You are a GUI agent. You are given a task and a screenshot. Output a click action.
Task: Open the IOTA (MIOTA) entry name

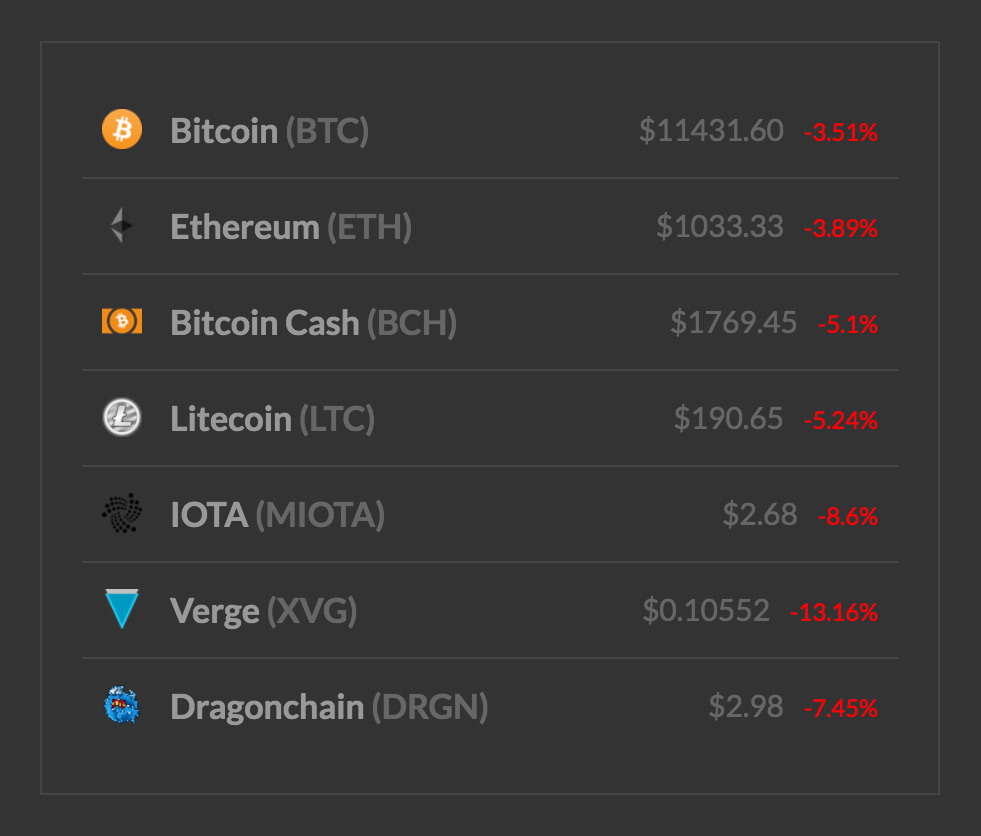pyautogui.click(x=278, y=516)
